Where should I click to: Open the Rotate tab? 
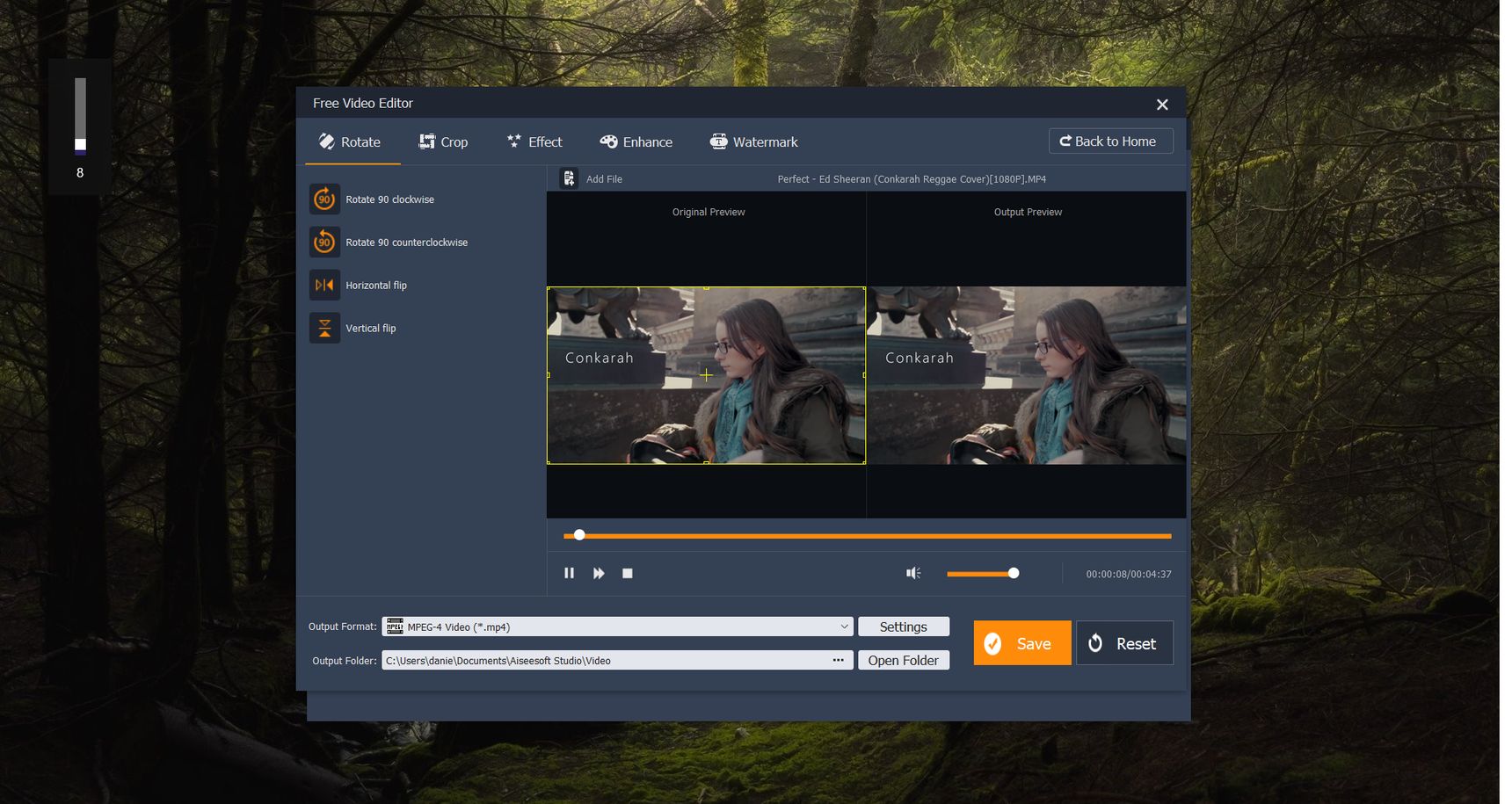click(x=351, y=141)
